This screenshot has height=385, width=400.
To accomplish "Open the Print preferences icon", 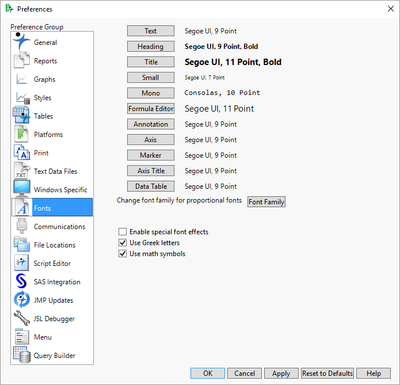I will point(22,153).
